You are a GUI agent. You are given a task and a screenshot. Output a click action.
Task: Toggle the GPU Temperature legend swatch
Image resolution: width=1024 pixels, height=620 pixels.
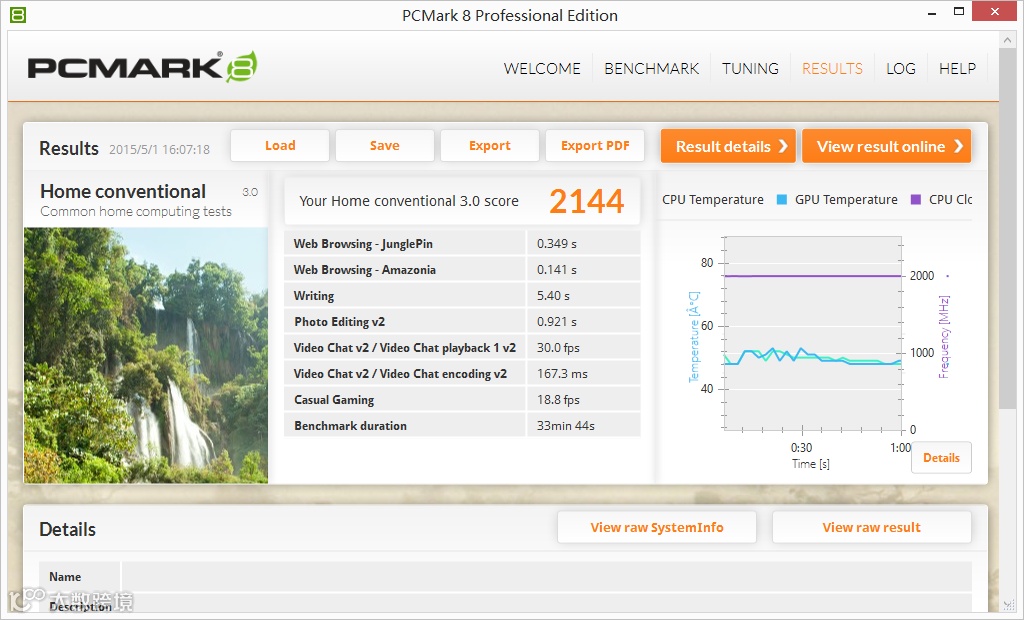point(781,200)
